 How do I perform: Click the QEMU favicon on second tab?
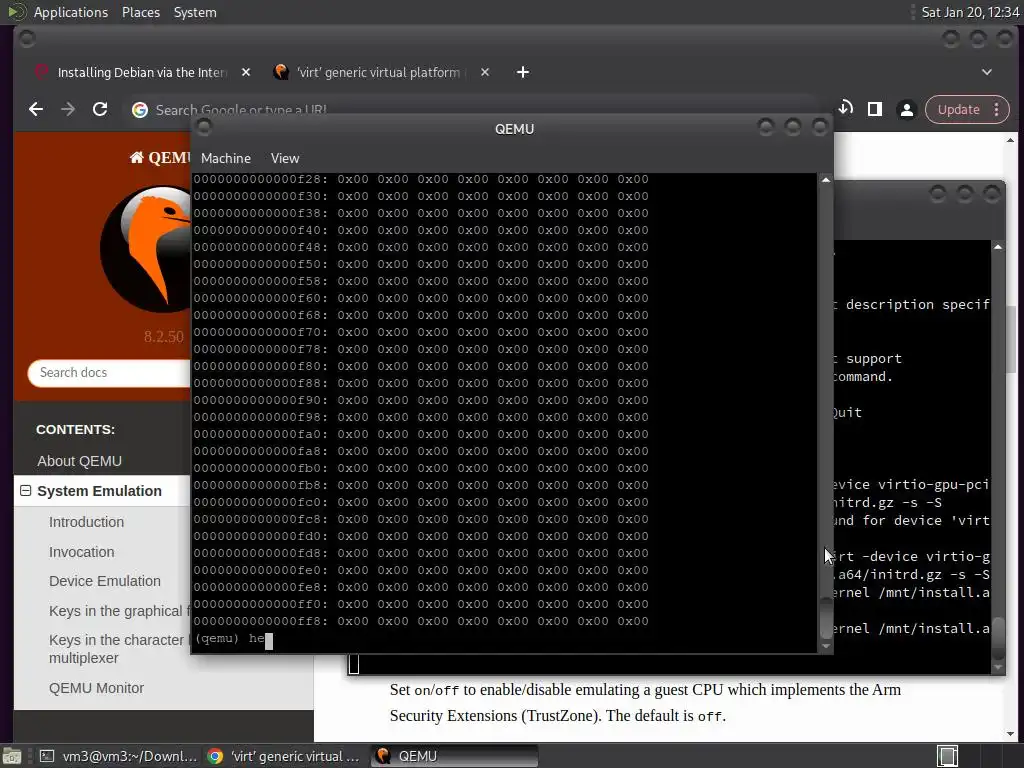tap(281, 72)
